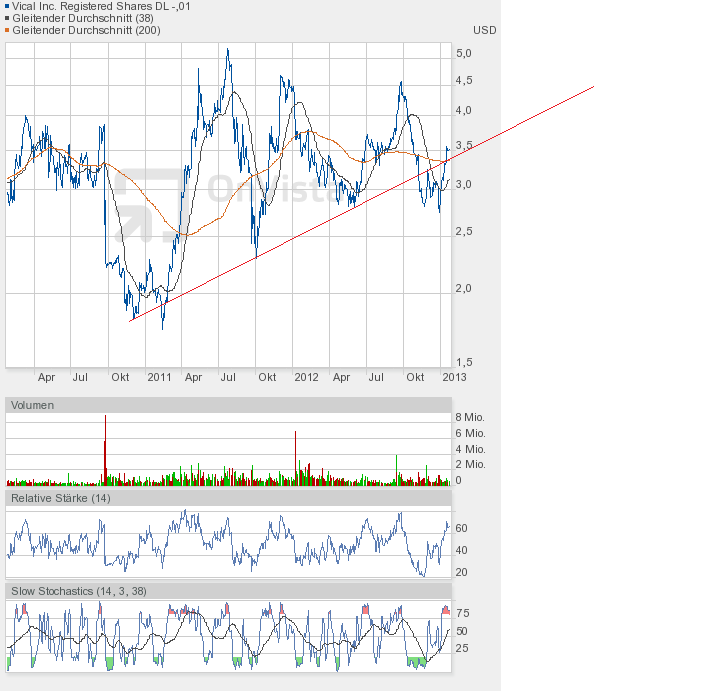
Task: Click the 6 Mio. volume axis label
Action: click(x=470, y=433)
